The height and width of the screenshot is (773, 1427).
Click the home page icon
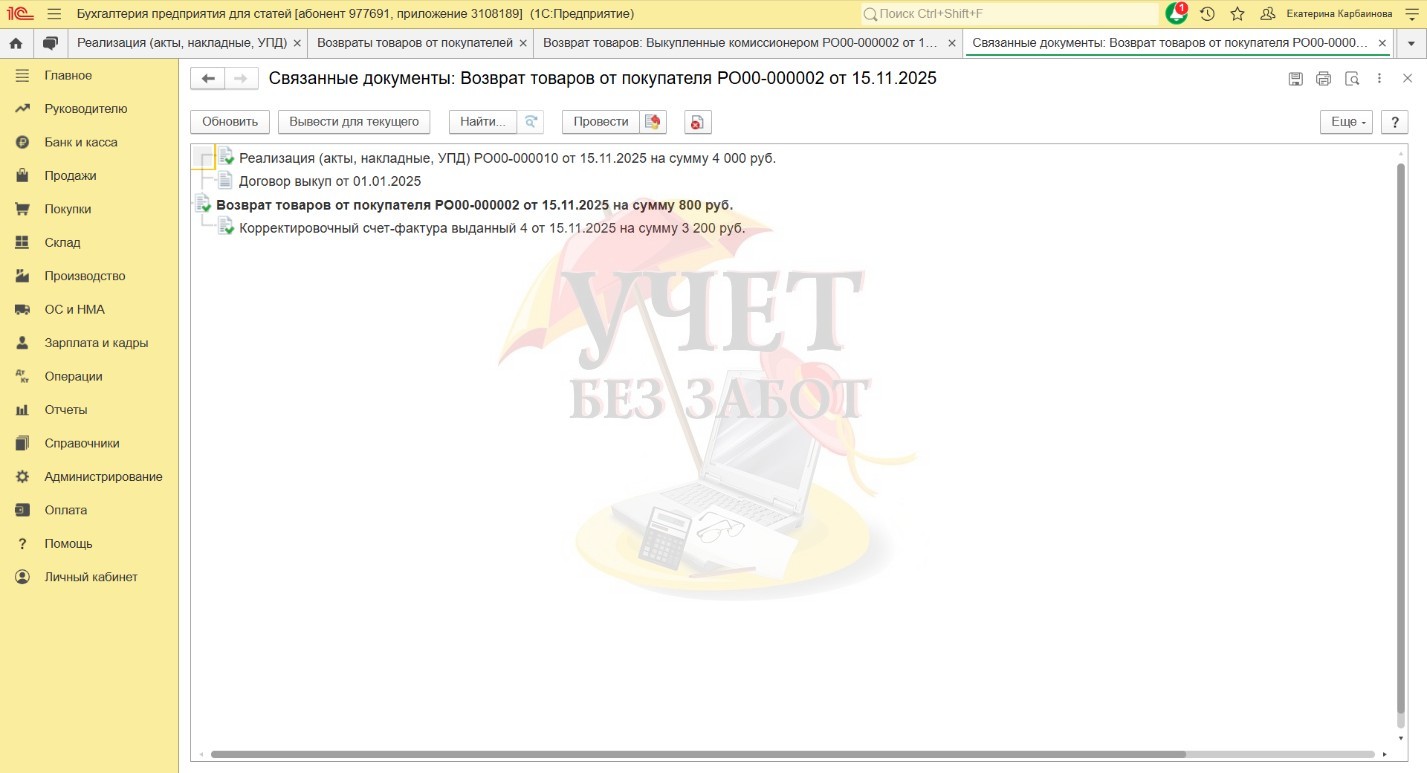tap(16, 43)
